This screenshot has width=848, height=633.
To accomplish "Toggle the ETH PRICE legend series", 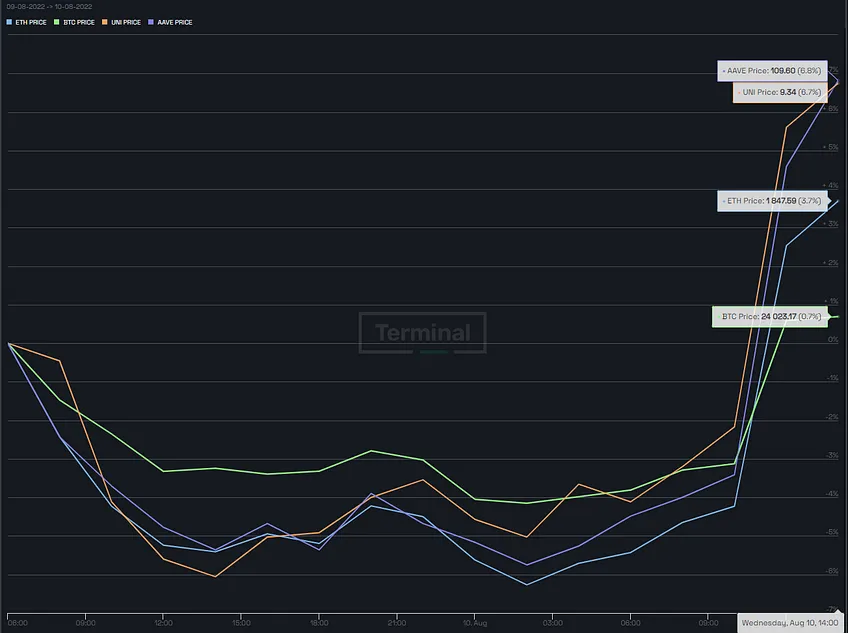I will (26, 22).
